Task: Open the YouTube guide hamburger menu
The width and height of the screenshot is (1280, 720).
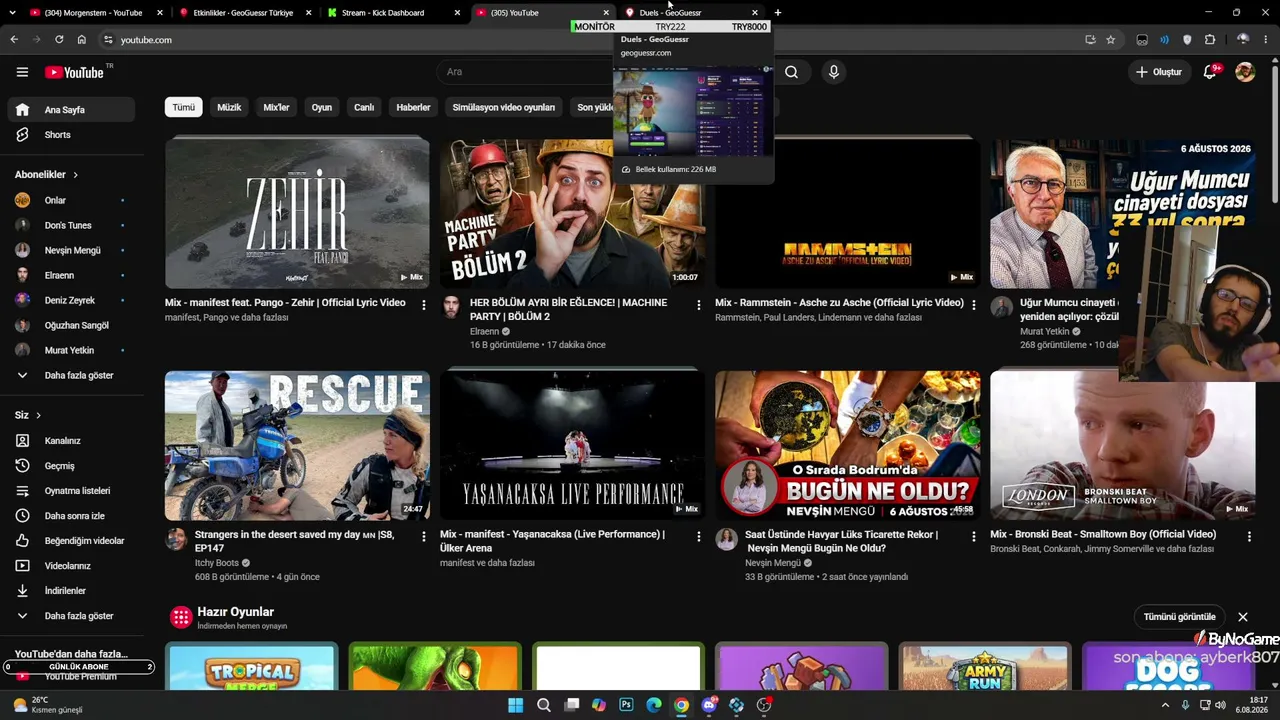Action: tap(22, 72)
